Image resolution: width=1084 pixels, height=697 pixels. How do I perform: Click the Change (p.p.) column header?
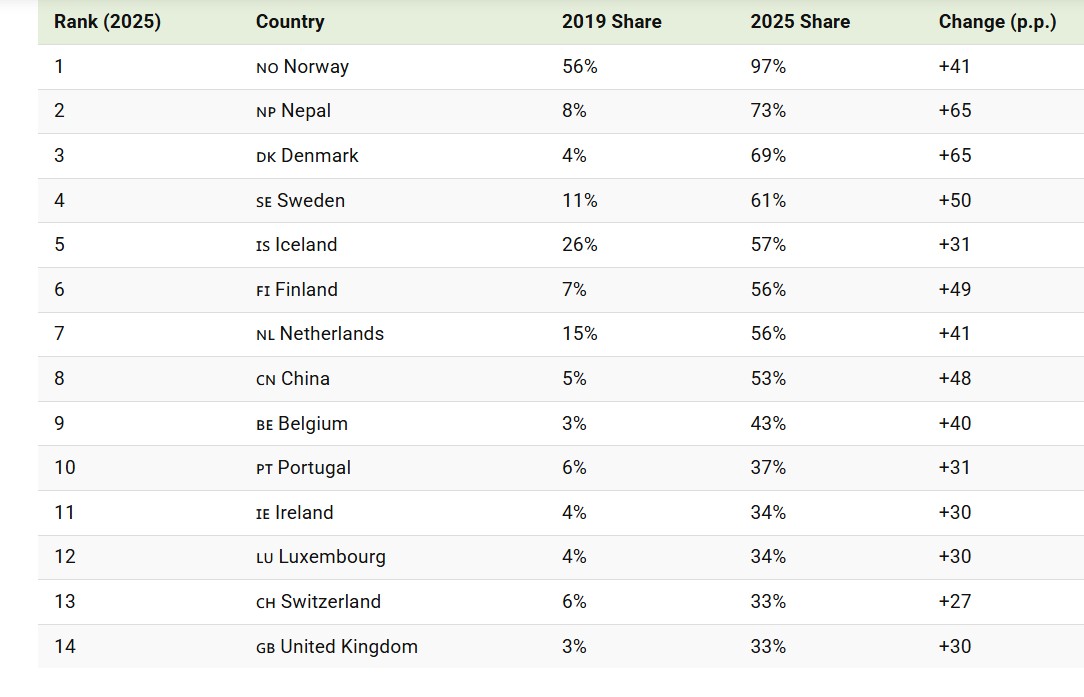tap(997, 22)
